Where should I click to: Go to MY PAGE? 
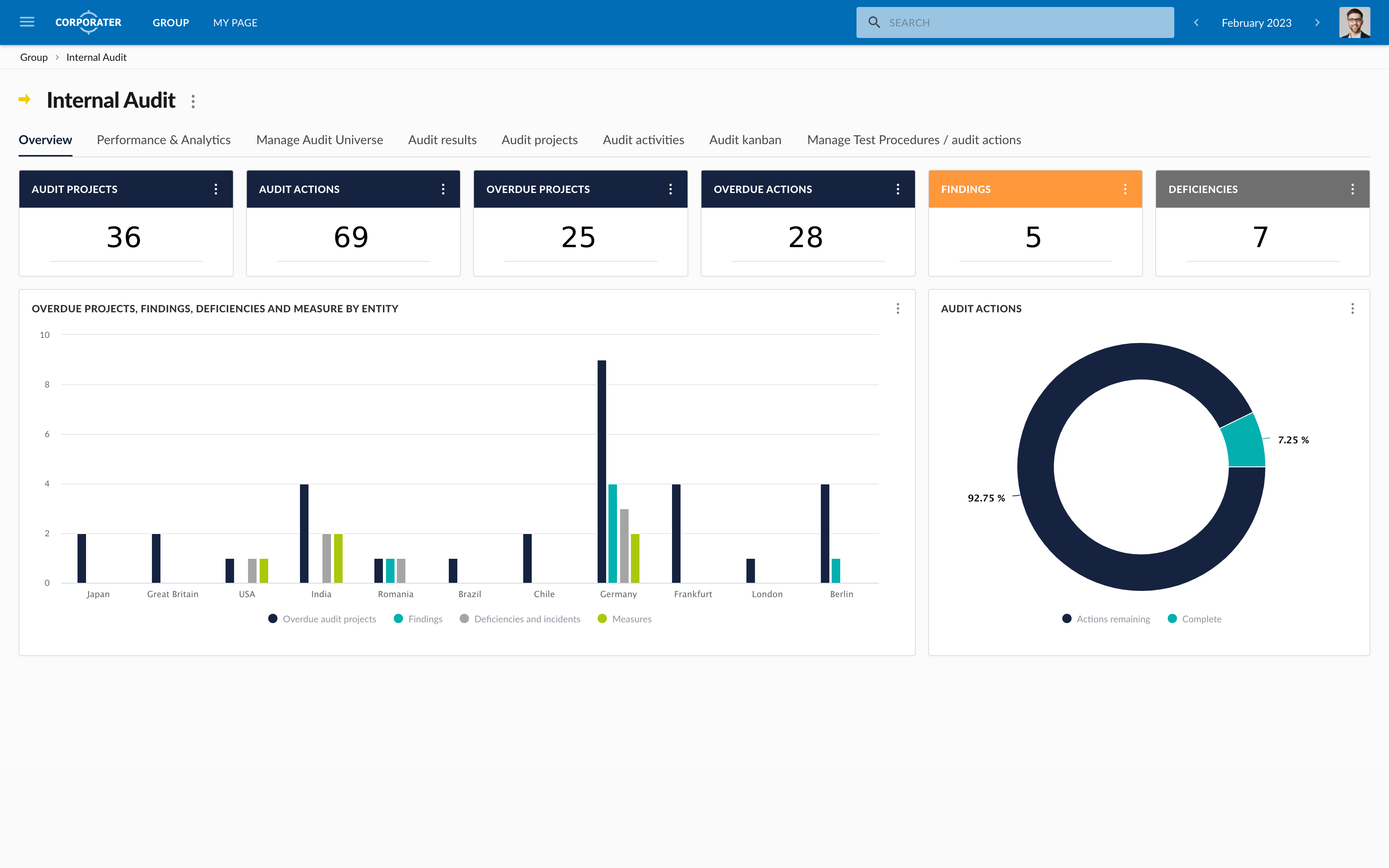[234, 22]
